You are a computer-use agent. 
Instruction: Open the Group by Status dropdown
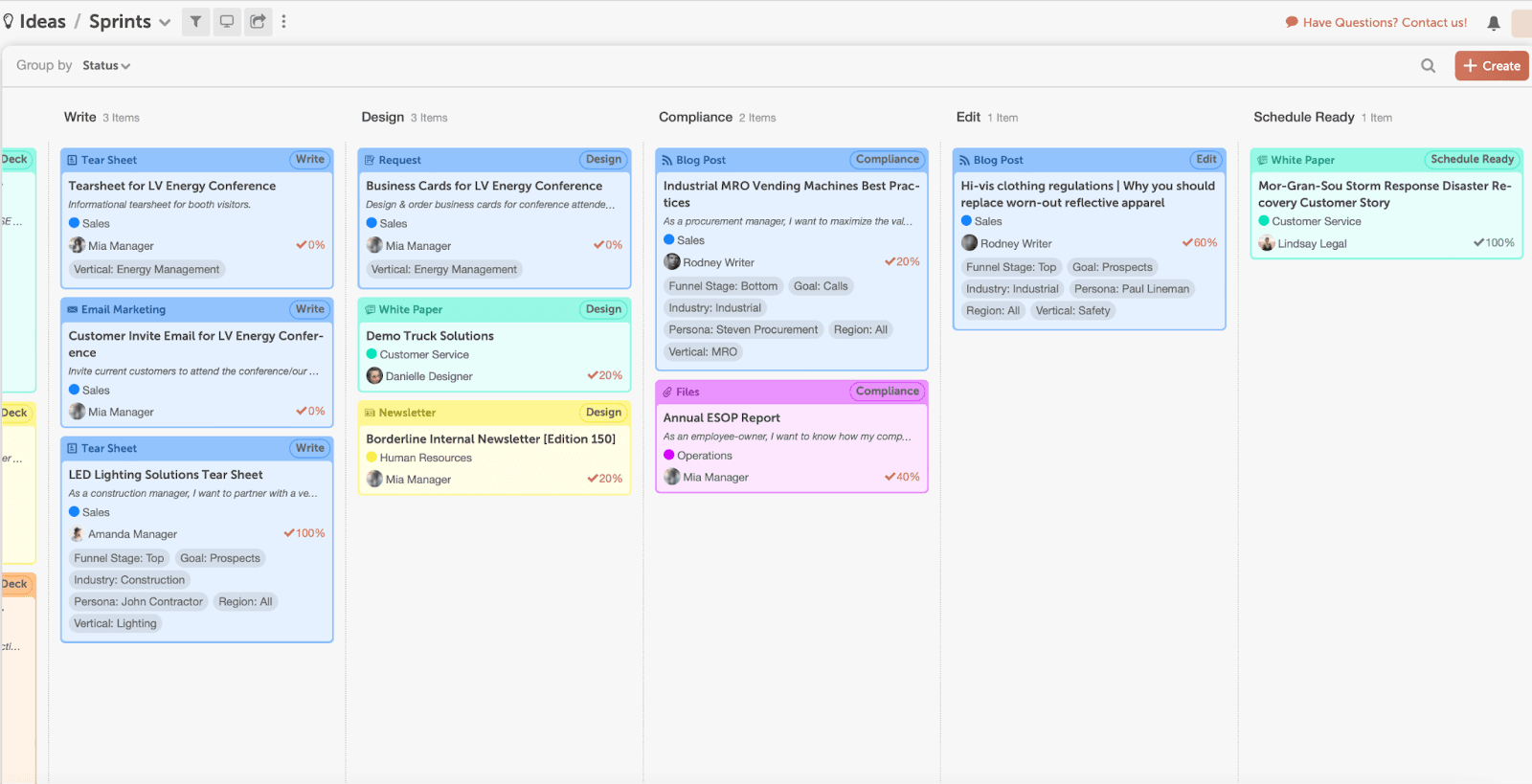[106, 66]
